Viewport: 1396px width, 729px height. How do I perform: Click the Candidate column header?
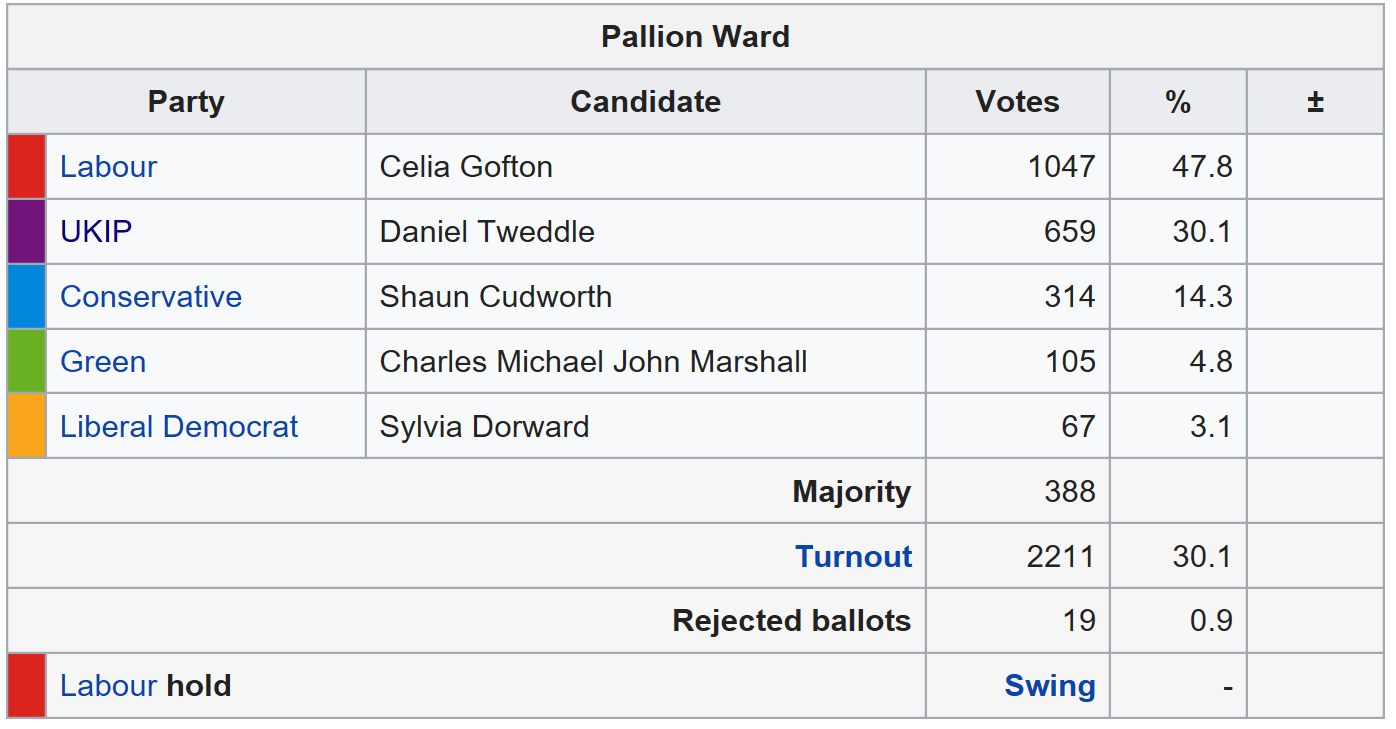pos(645,102)
